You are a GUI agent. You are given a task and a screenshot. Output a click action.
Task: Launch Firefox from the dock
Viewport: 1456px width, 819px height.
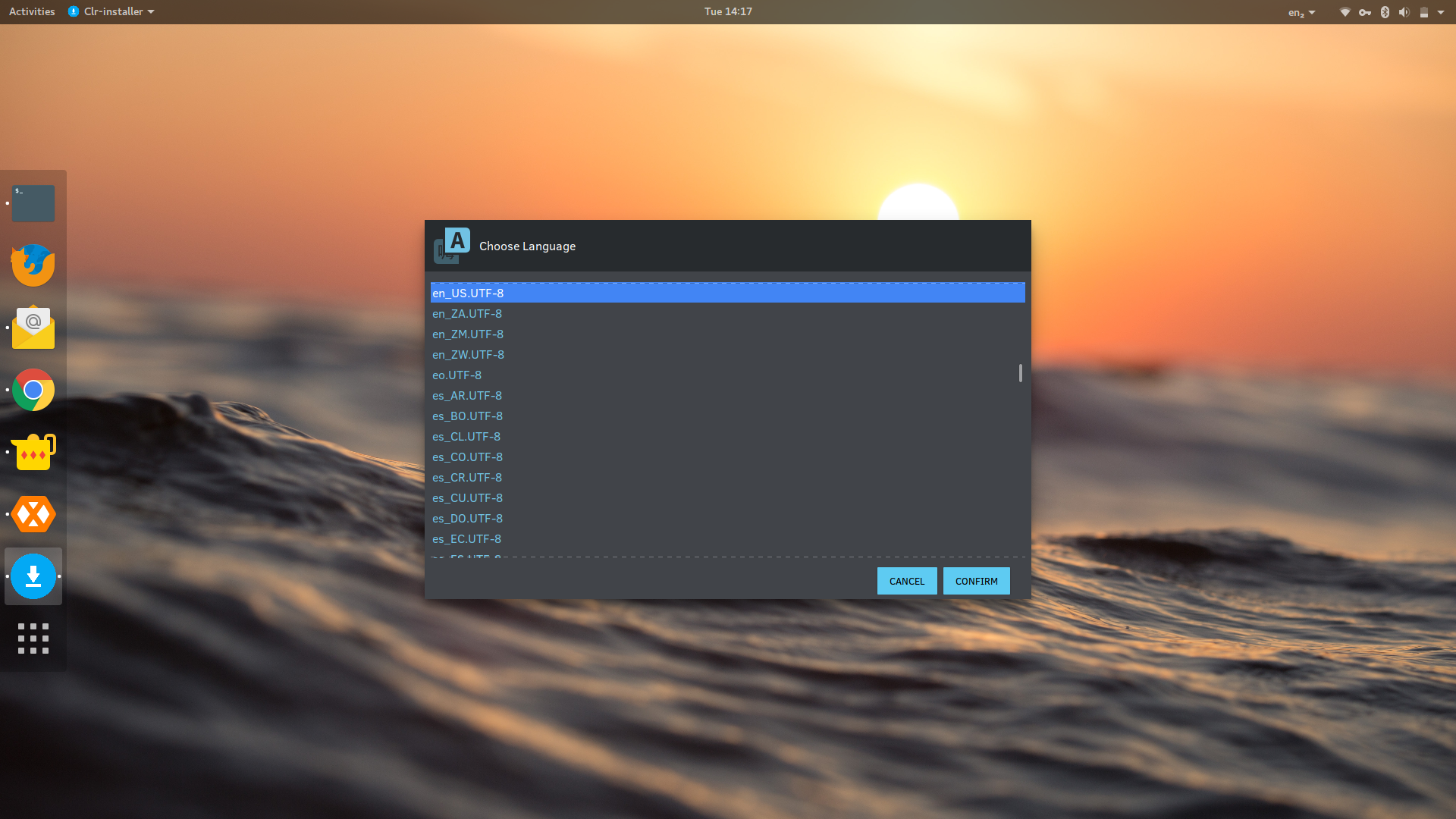tap(33, 265)
